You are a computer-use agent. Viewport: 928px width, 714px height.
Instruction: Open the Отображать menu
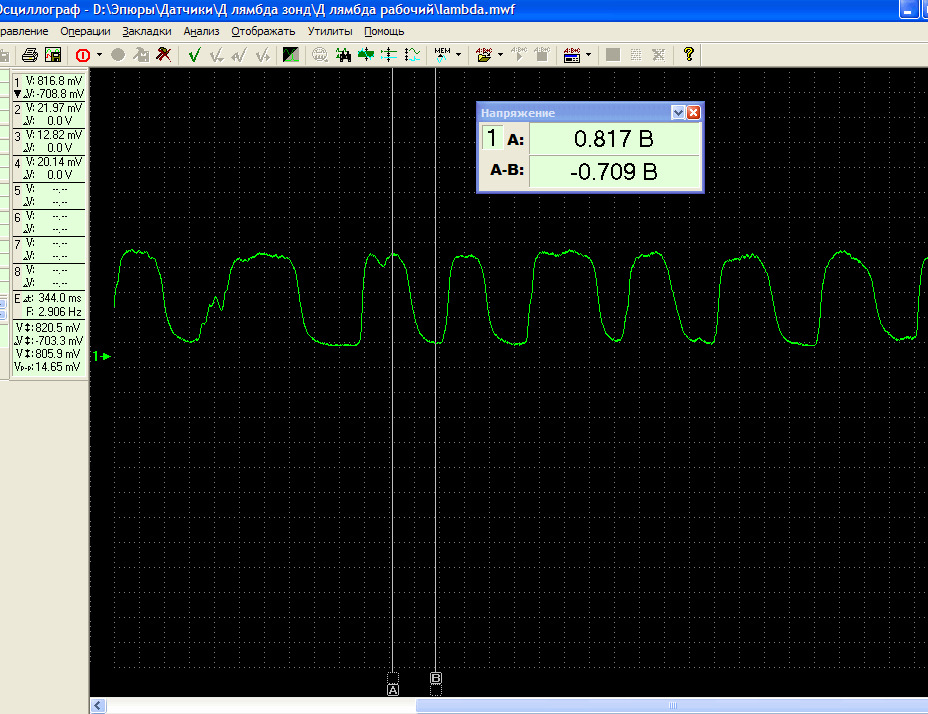pyautogui.click(x=263, y=31)
